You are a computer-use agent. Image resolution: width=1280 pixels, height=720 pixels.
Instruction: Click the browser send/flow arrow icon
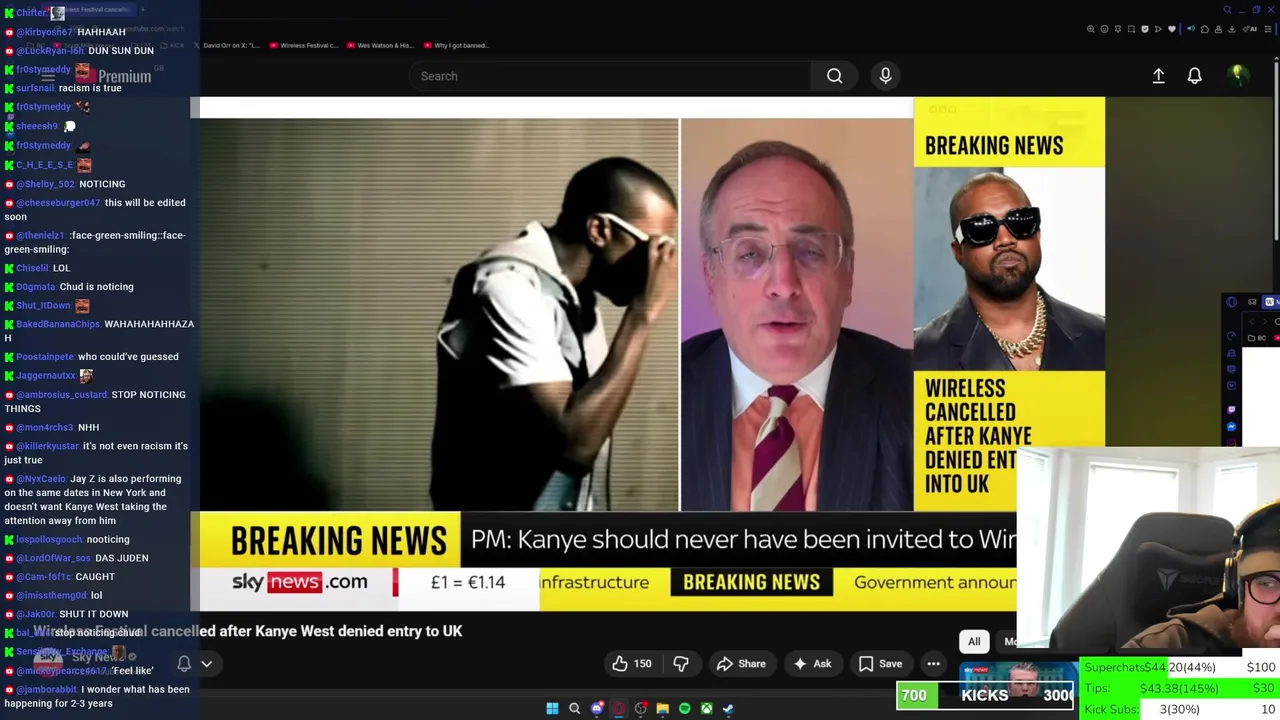tap(1158, 29)
